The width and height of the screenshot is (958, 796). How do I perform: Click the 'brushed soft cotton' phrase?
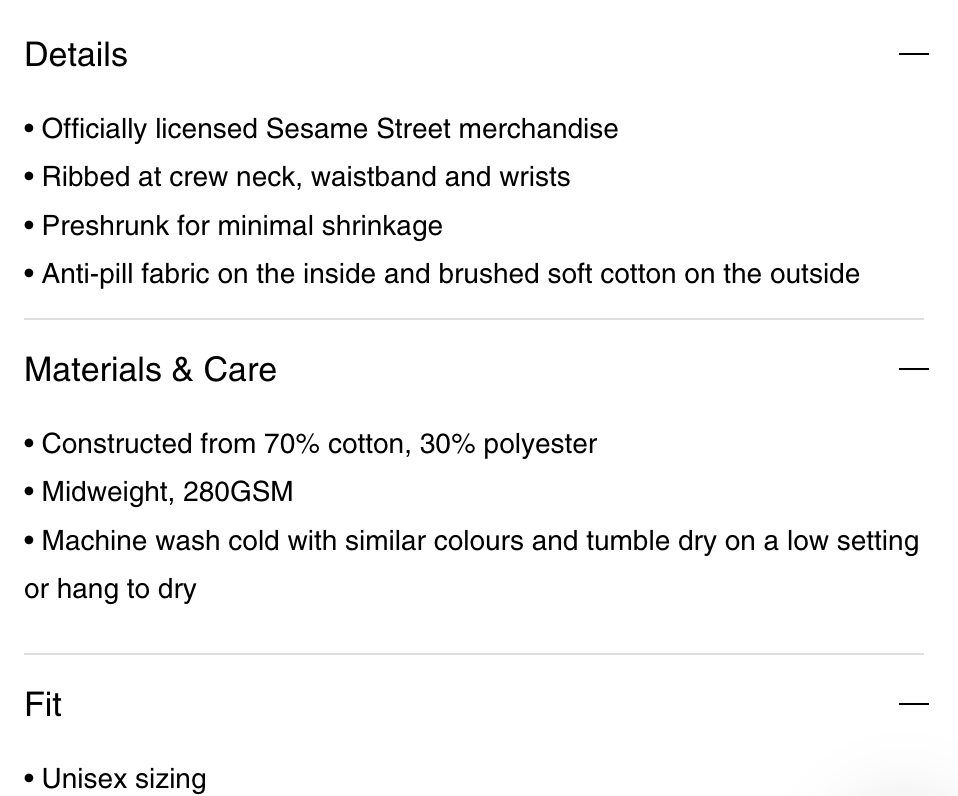pyautogui.click(x=557, y=274)
